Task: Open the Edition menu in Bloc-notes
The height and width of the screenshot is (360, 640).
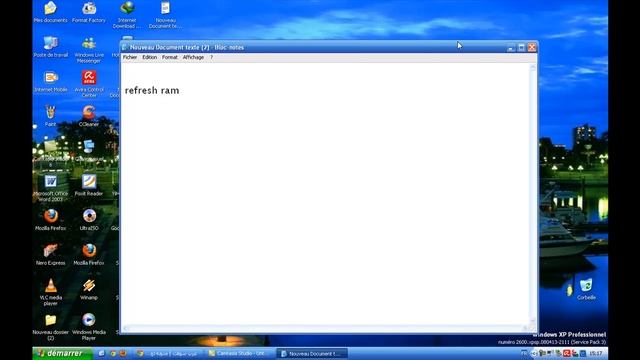Action: pos(149,58)
